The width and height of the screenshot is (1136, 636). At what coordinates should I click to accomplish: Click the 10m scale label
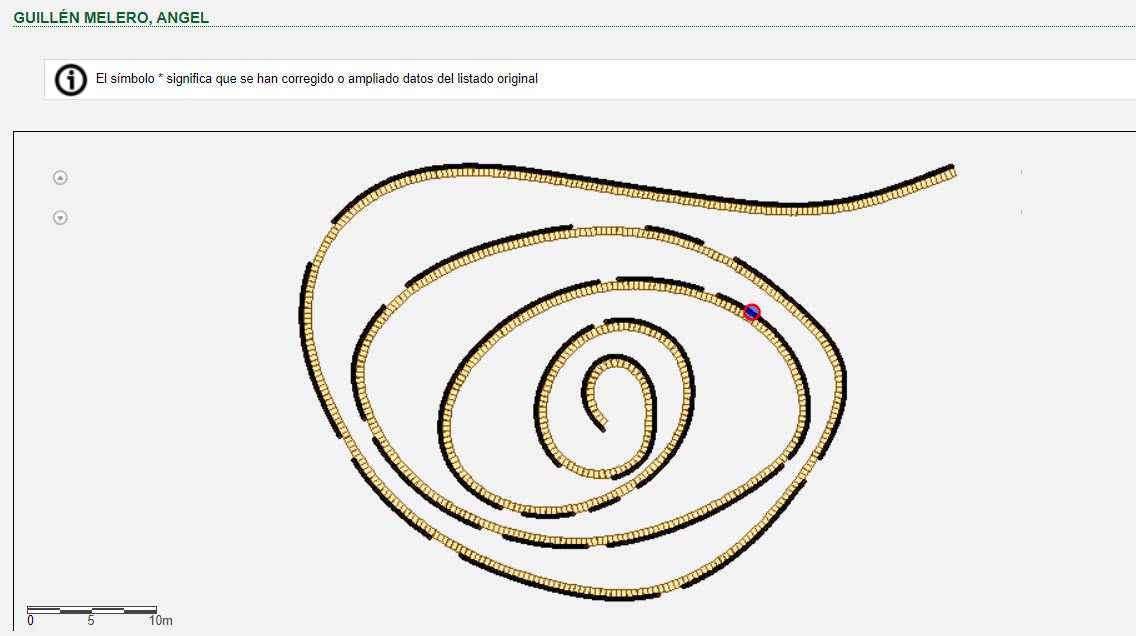[x=160, y=621]
